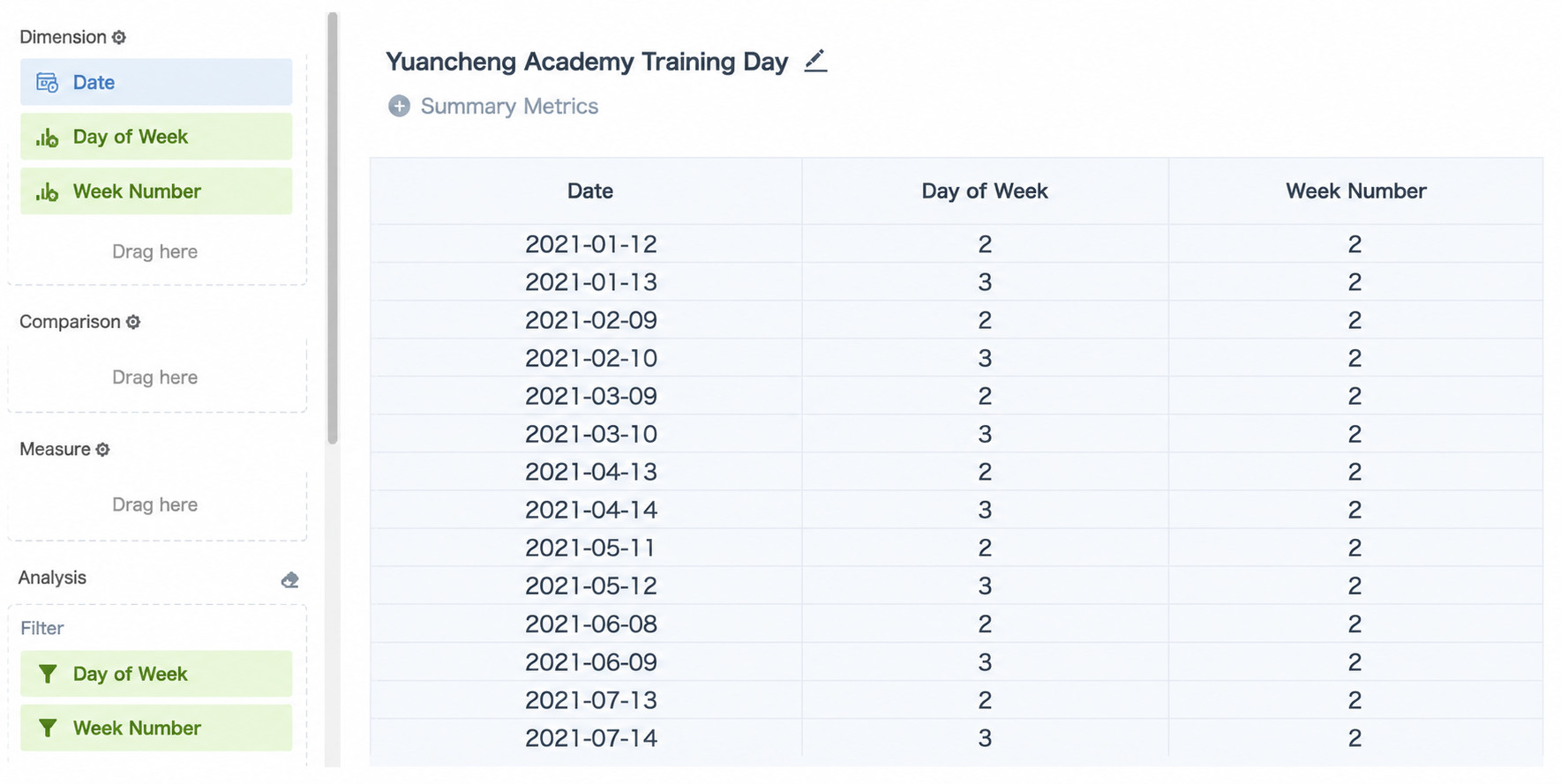Click the Analysis eraser clear icon
This screenshot has width=1561, height=784.
coord(289,579)
